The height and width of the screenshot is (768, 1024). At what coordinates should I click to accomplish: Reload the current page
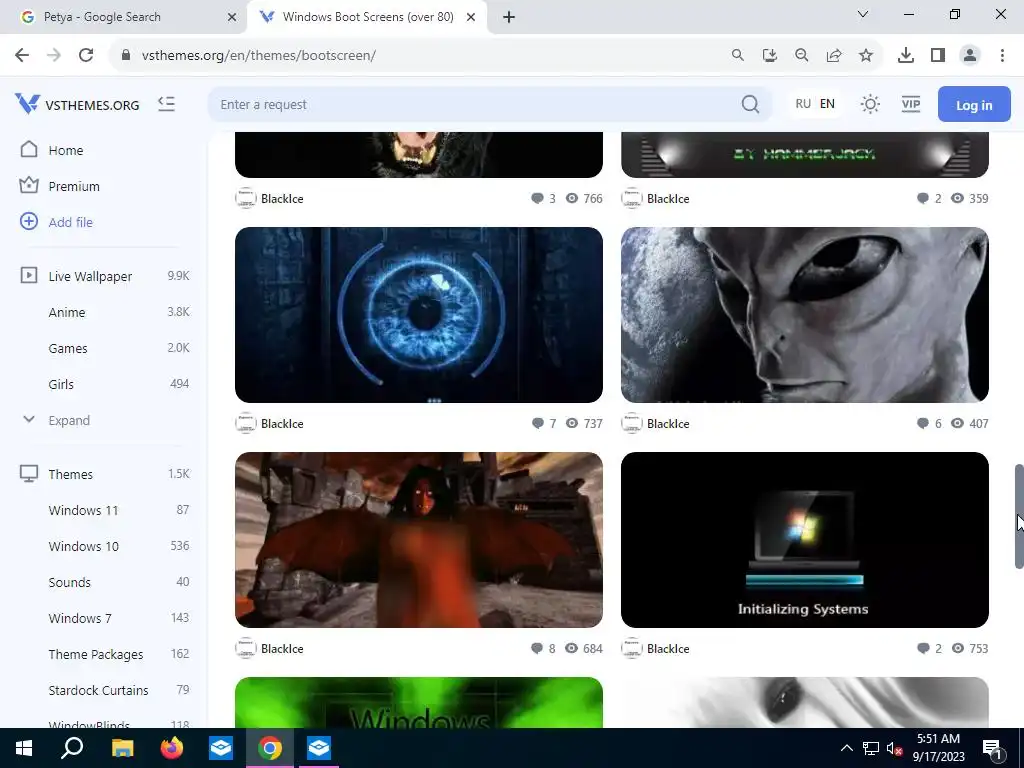click(86, 55)
